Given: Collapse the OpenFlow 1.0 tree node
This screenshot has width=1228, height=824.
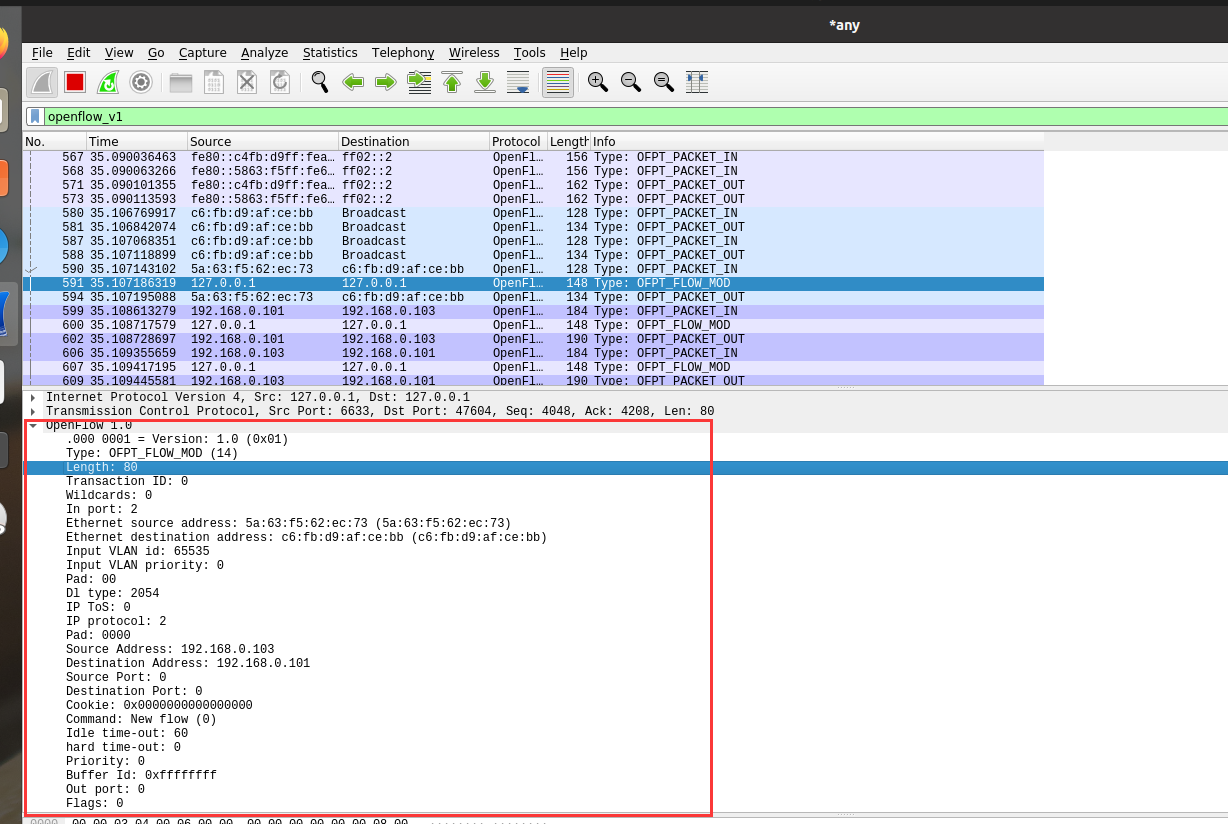Looking at the screenshot, I should (33, 425).
